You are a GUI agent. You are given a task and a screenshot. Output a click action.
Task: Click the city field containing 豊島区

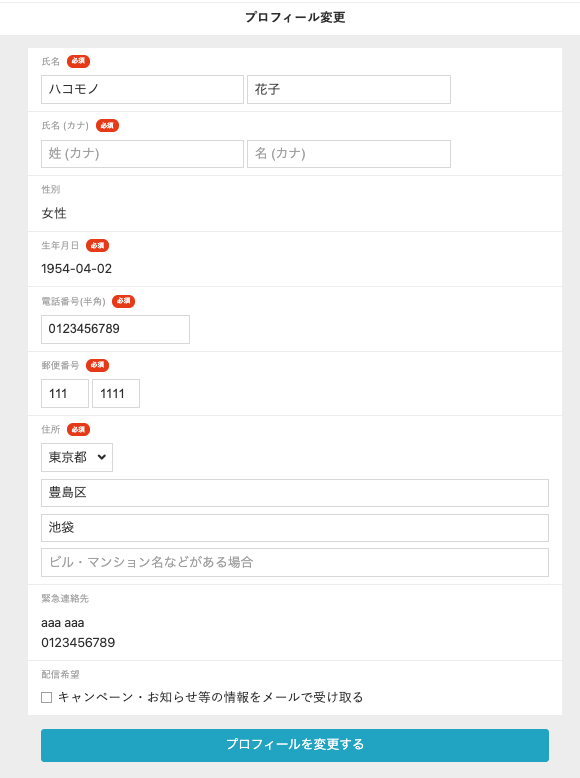[x=295, y=493]
